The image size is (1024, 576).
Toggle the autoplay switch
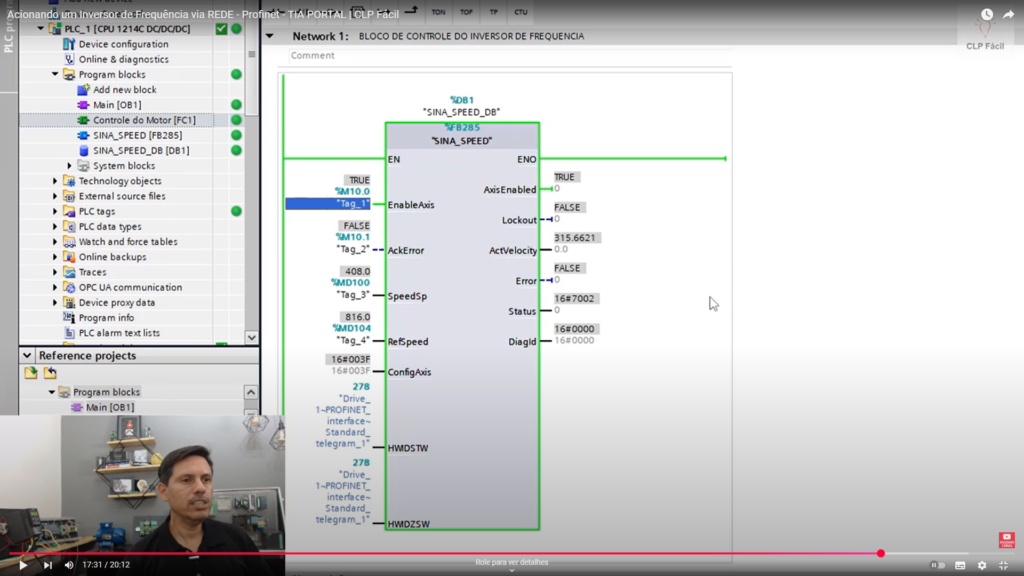[x=938, y=566]
